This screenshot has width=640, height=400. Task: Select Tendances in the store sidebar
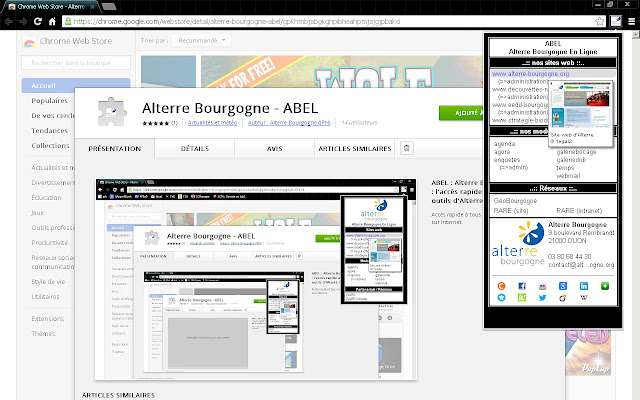pos(49,131)
